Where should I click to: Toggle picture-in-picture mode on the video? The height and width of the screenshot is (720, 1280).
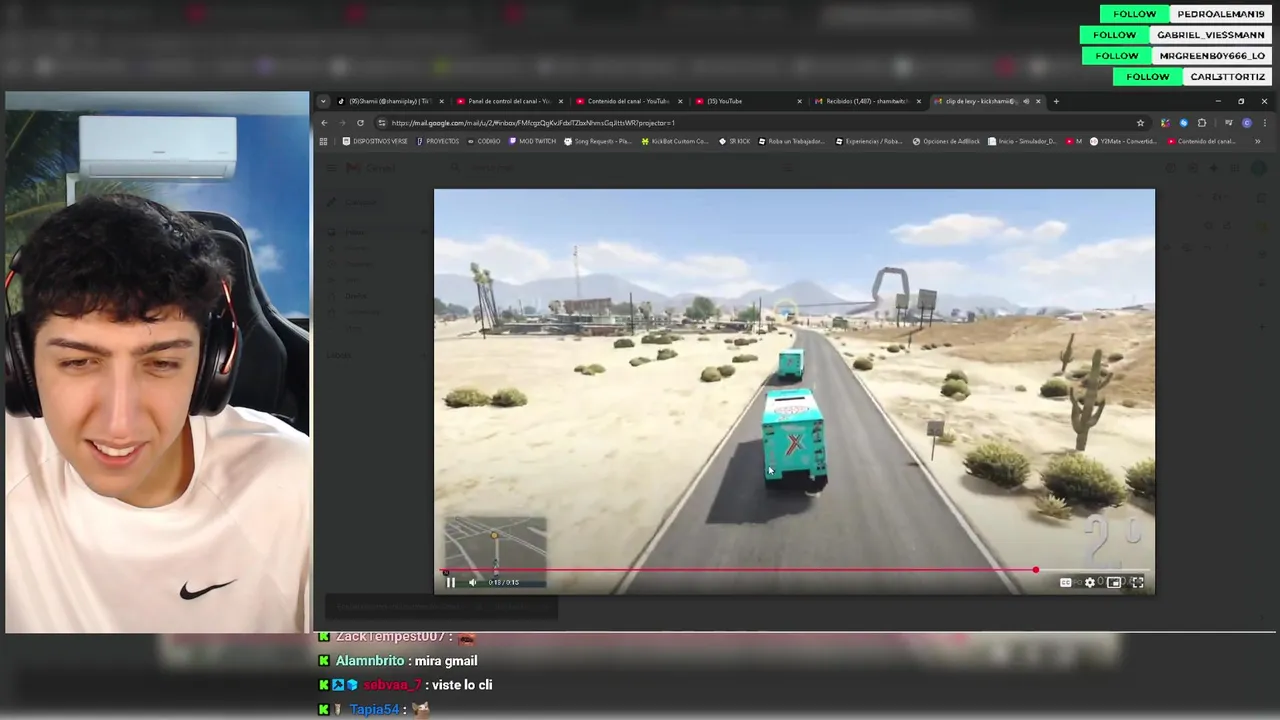click(x=1114, y=582)
